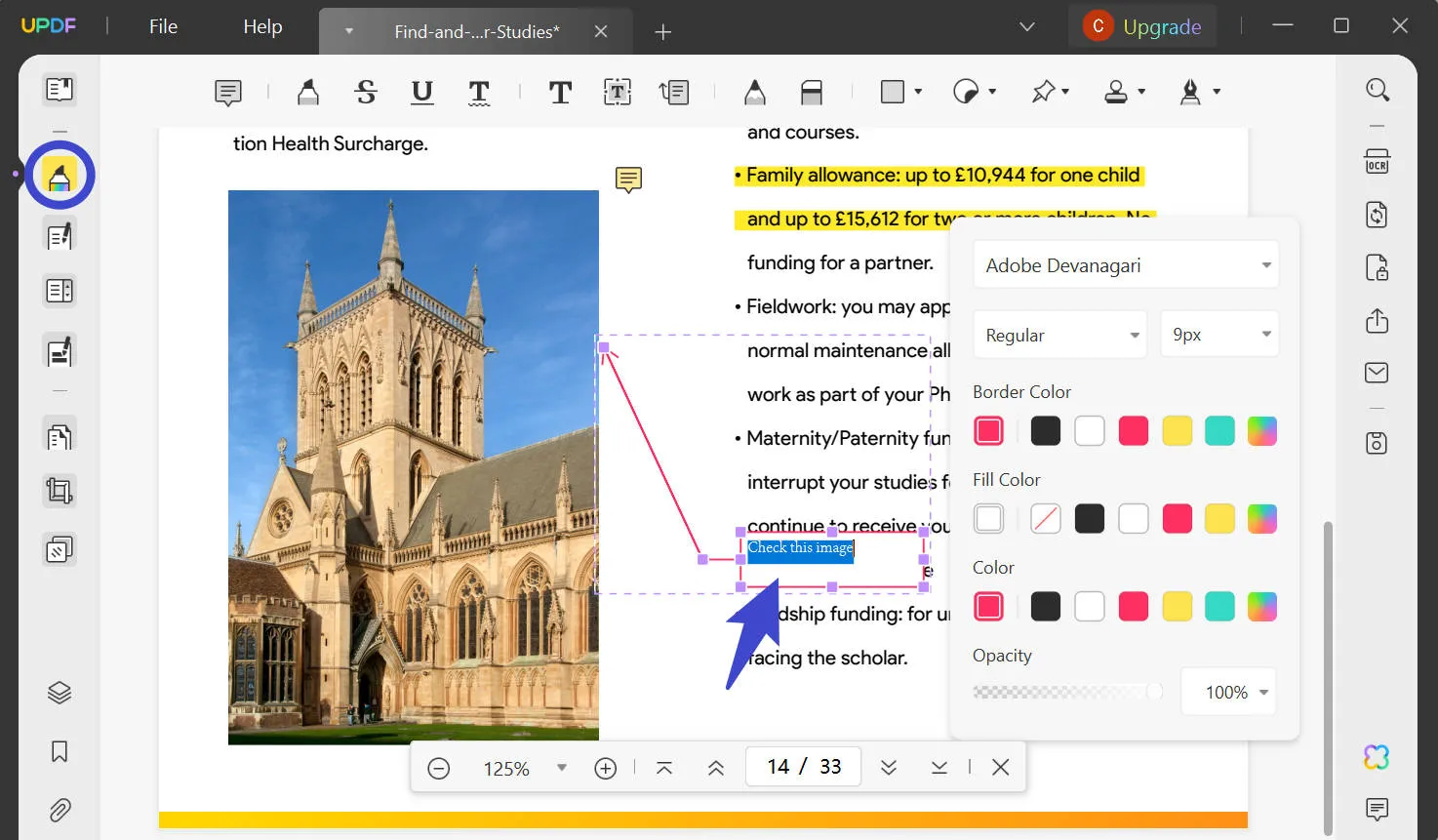Click the zoom in plus button
The width and height of the screenshot is (1438, 840).
[x=605, y=769]
